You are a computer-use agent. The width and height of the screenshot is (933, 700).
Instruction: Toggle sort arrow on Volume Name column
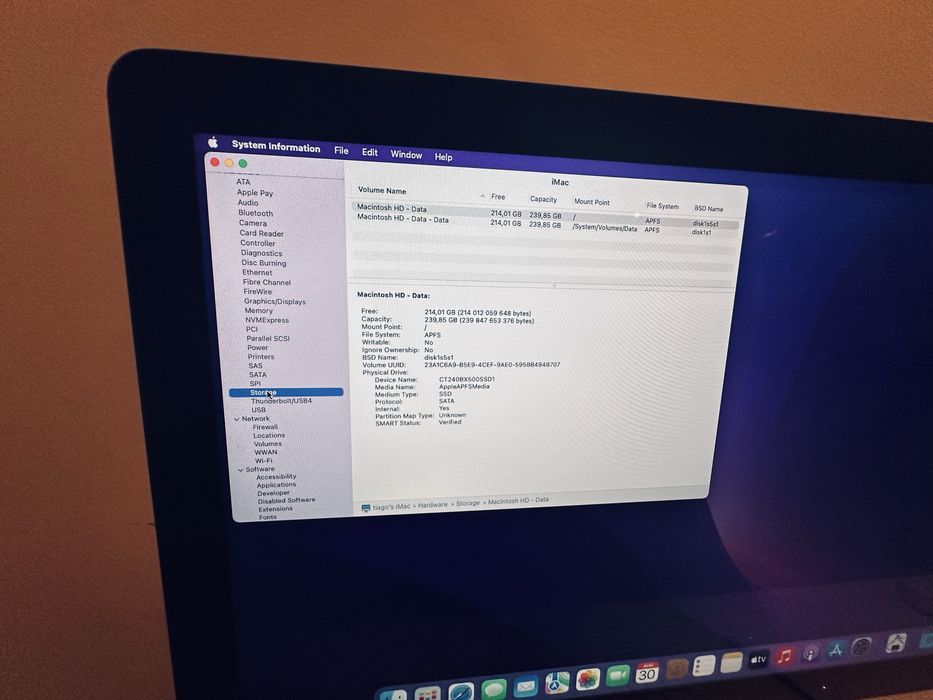(x=482, y=196)
